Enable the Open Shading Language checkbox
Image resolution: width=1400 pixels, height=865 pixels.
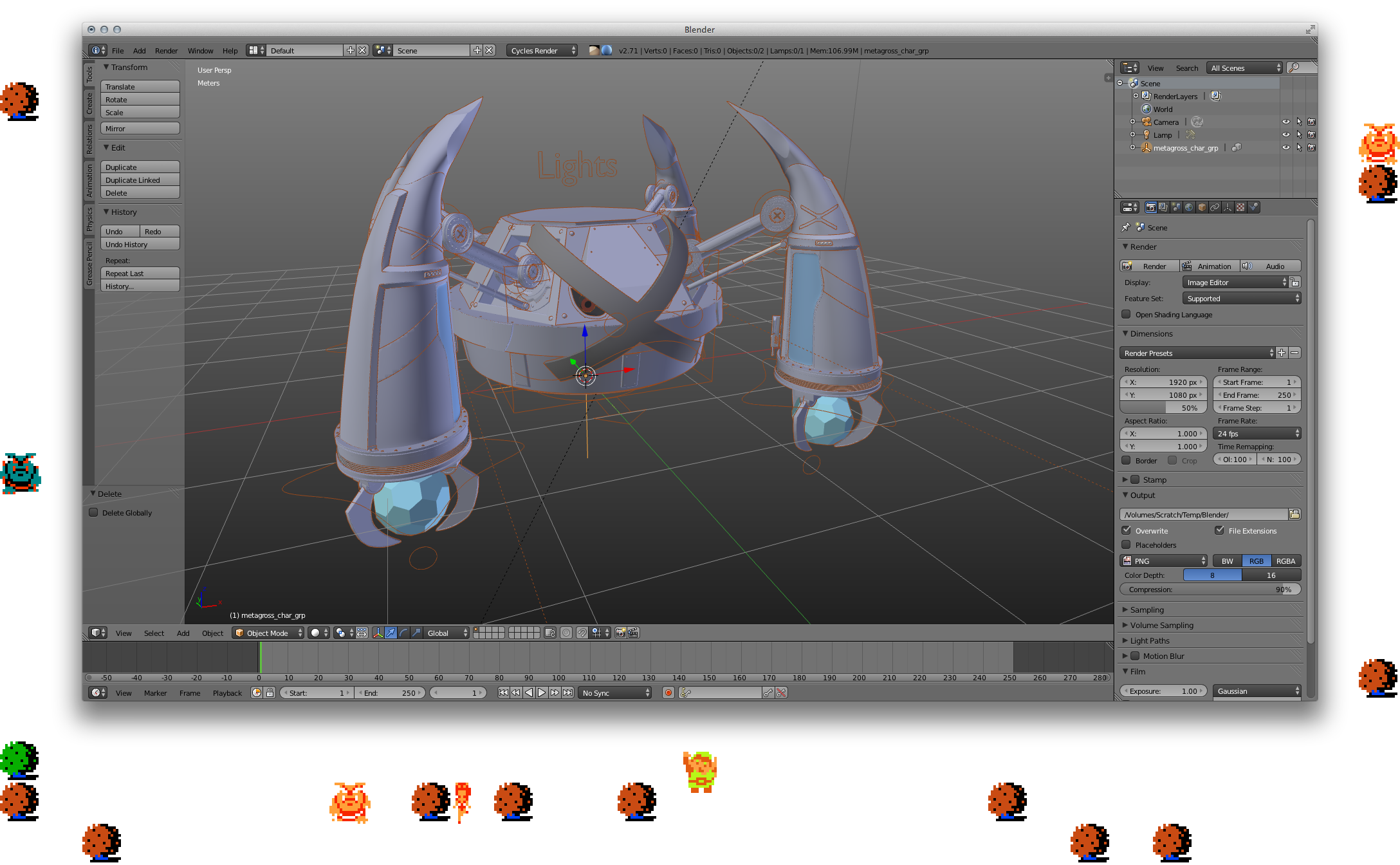tap(1126, 314)
